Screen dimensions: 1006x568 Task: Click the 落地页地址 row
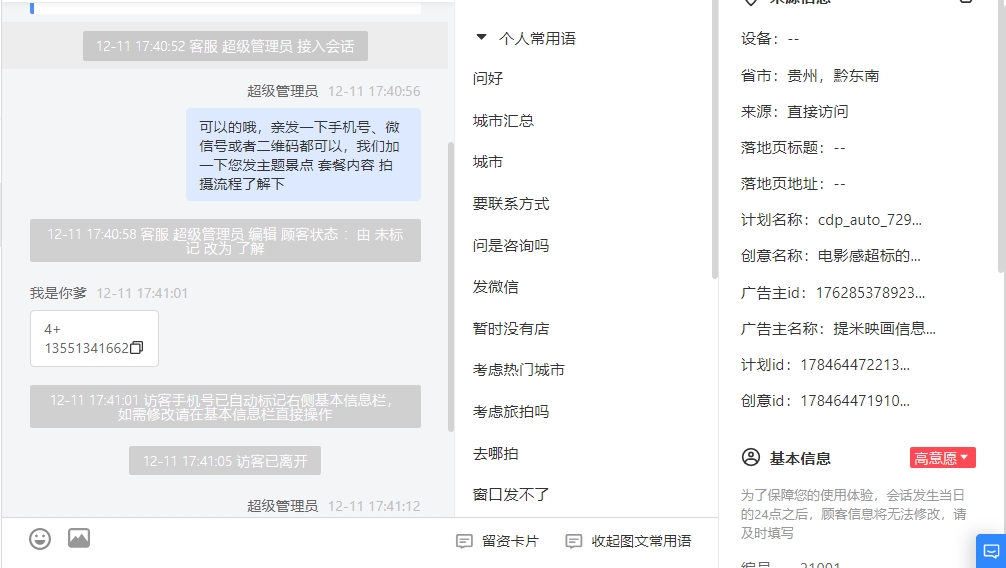click(793, 184)
